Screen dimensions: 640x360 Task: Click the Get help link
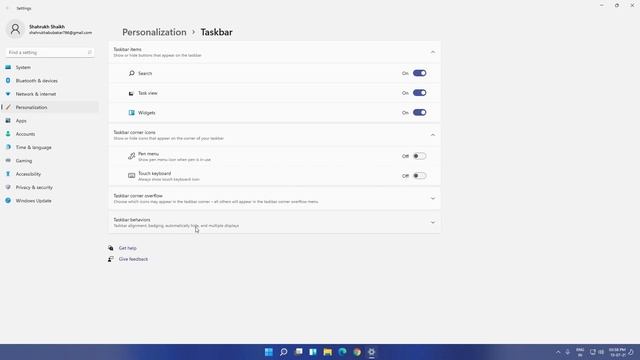[128, 248]
